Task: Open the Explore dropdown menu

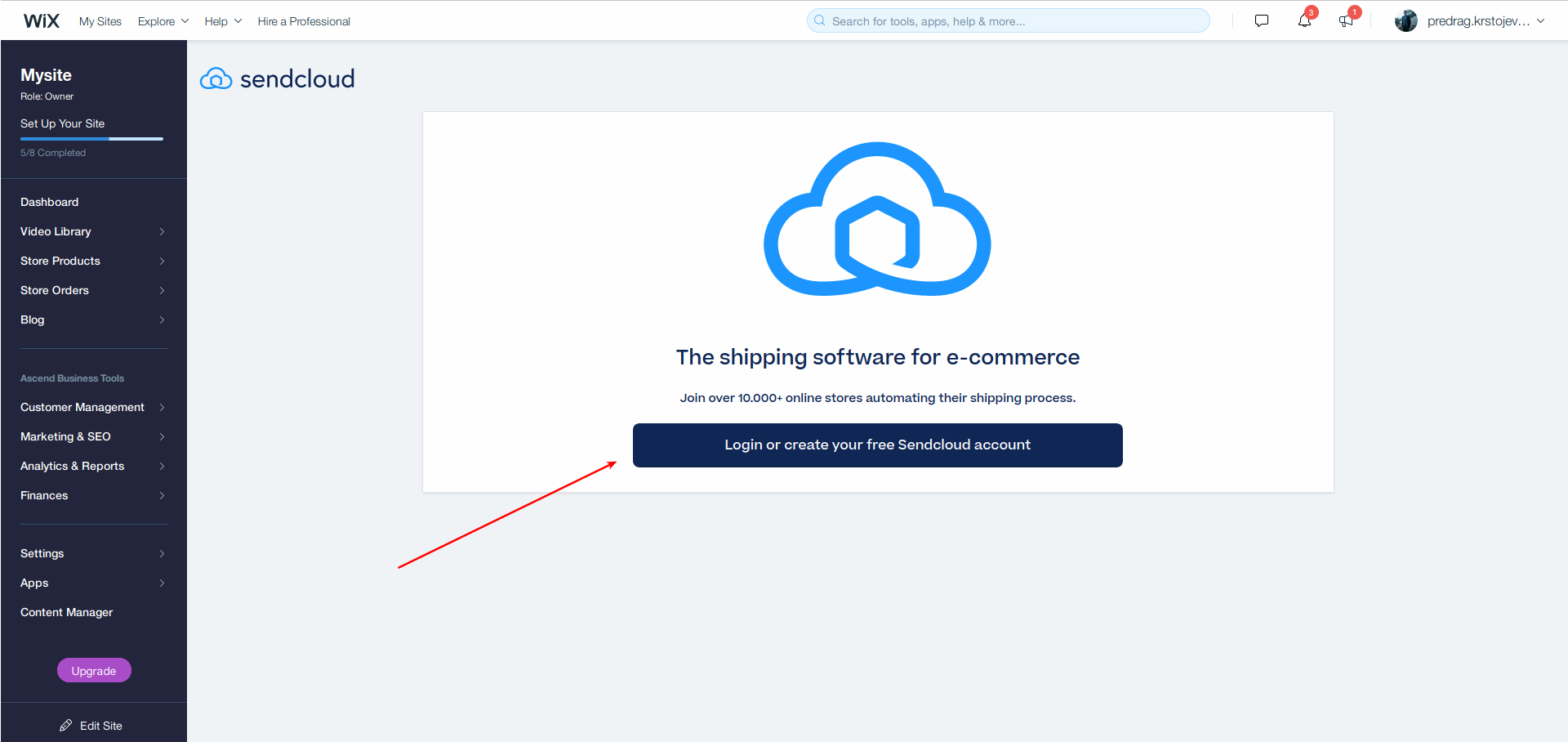Action: coord(163,21)
